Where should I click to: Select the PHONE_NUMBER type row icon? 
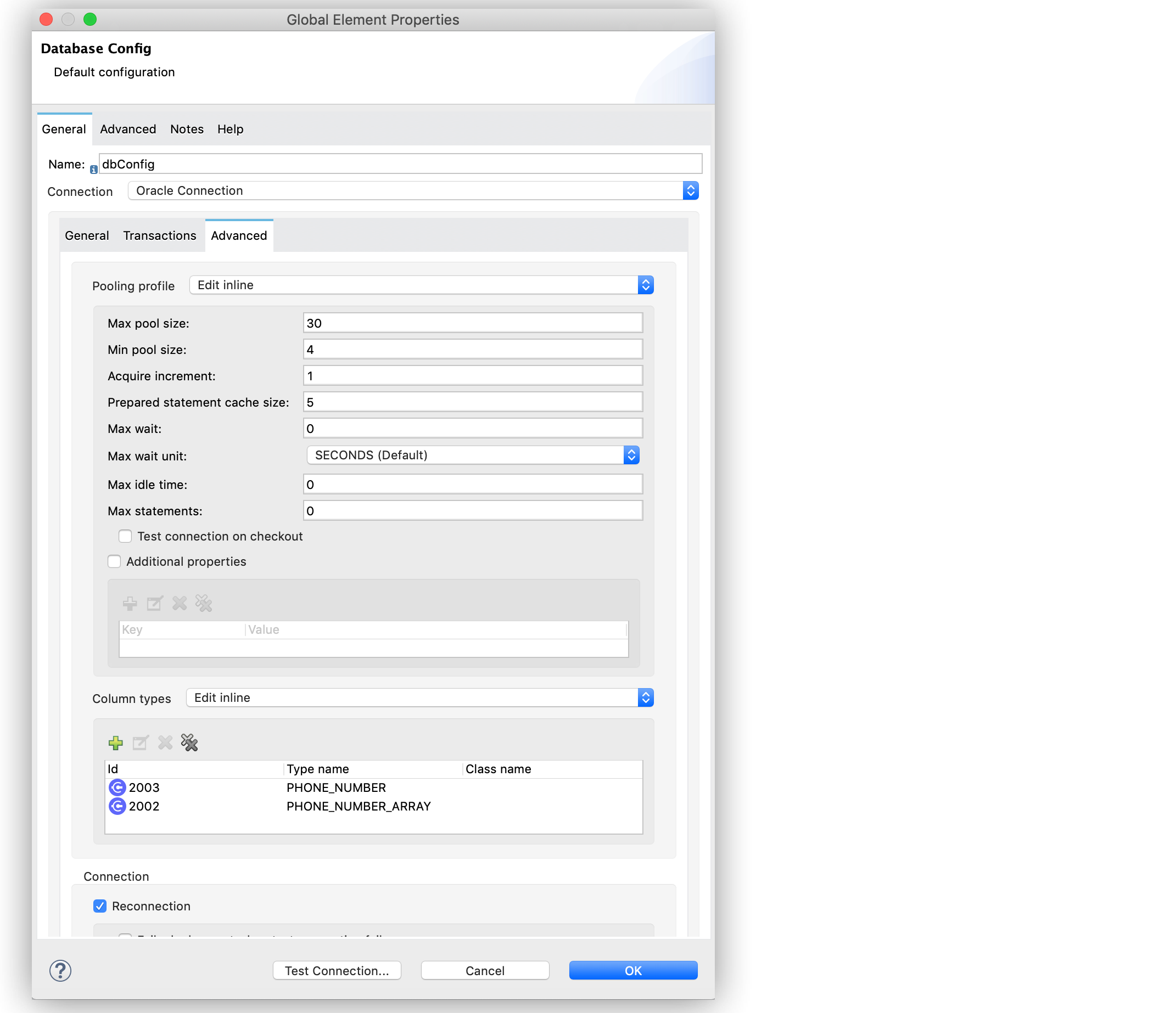[117, 787]
